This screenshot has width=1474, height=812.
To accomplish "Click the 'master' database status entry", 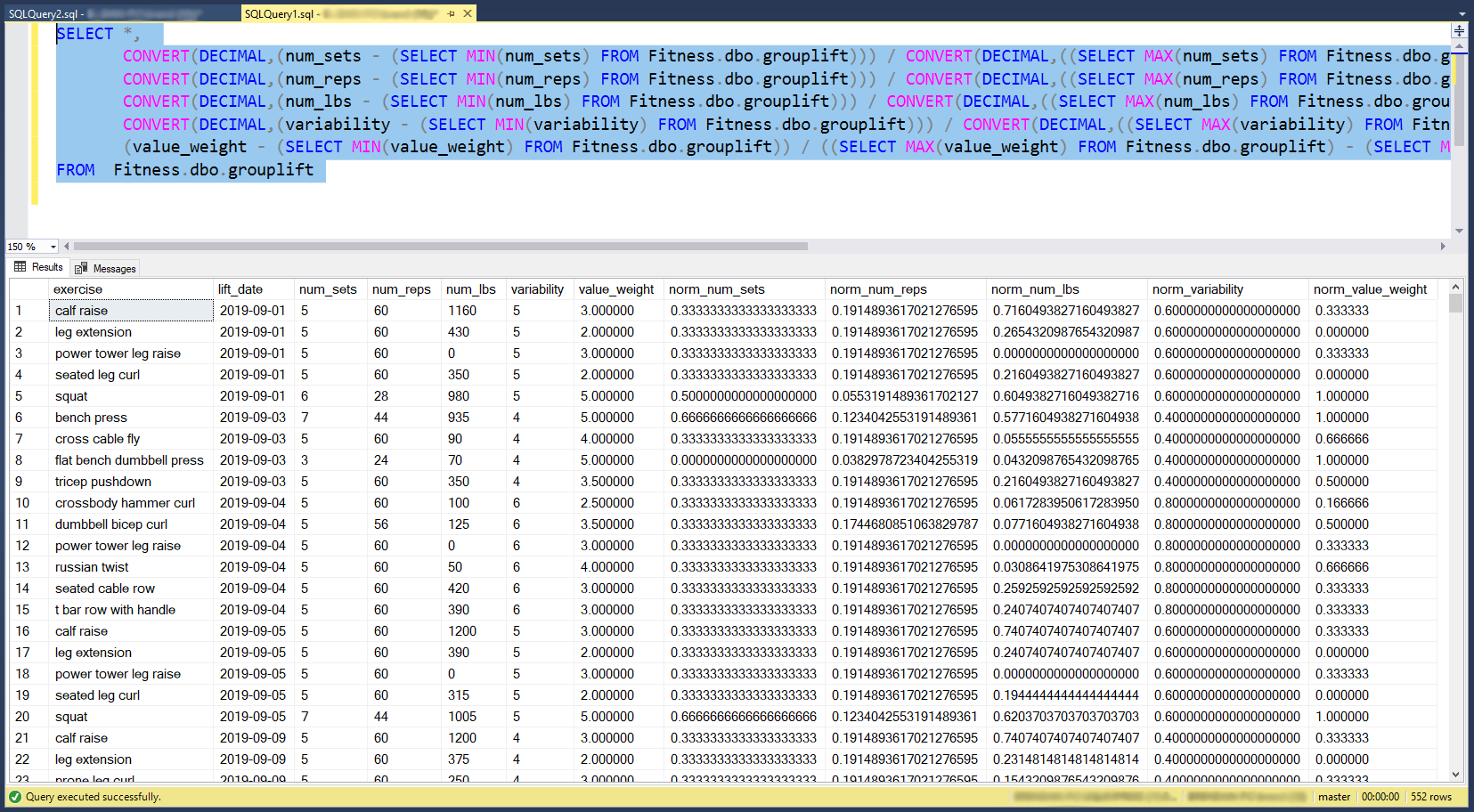I will coord(1334,797).
